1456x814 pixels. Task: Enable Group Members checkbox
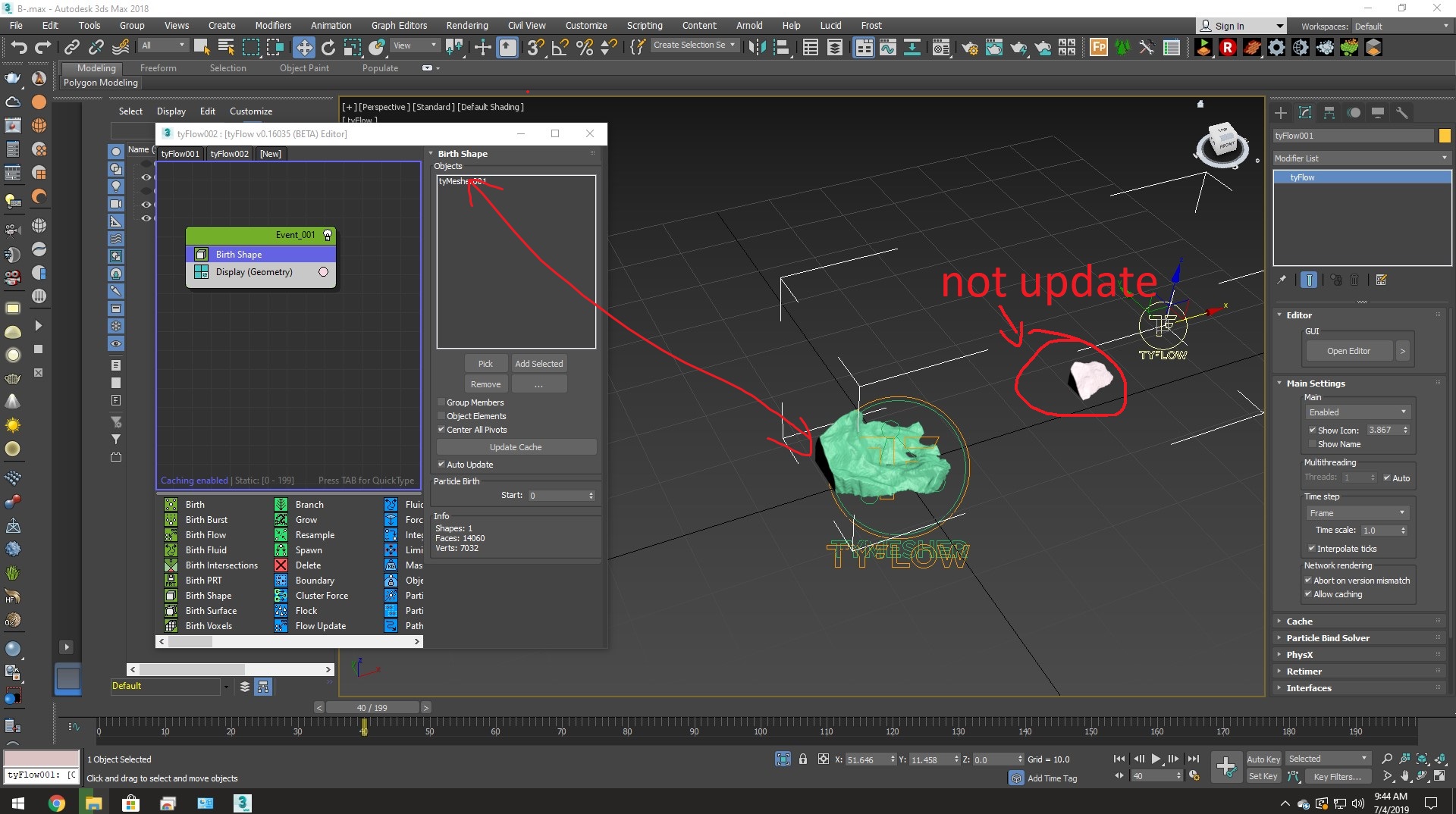click(441, 402)
